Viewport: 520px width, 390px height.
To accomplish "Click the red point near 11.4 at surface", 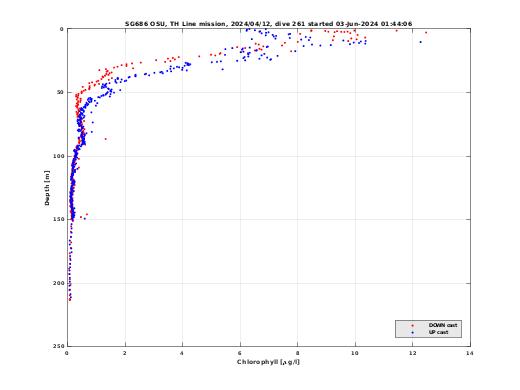I will pyautogui.click(x=397, y=31).
